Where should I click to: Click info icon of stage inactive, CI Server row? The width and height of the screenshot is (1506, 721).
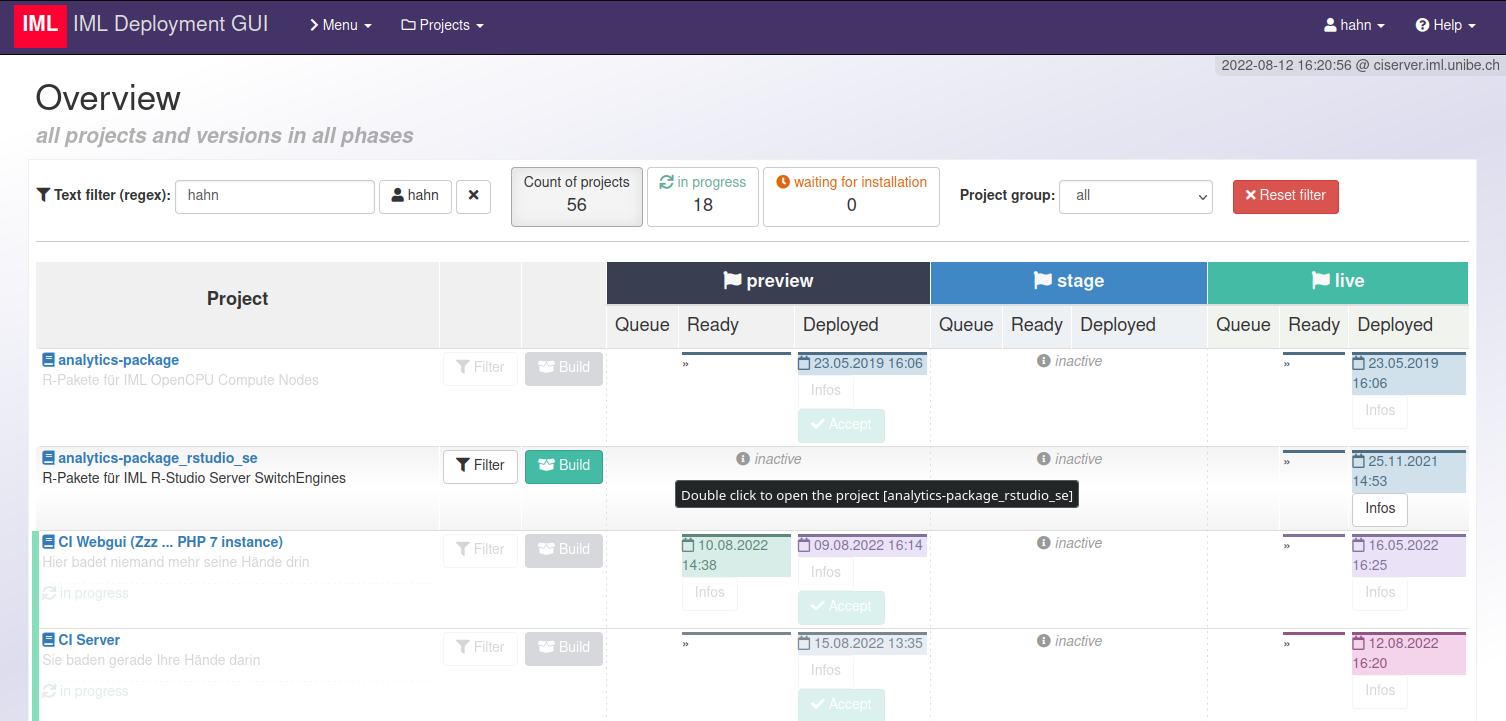[x=1044, y=641]
